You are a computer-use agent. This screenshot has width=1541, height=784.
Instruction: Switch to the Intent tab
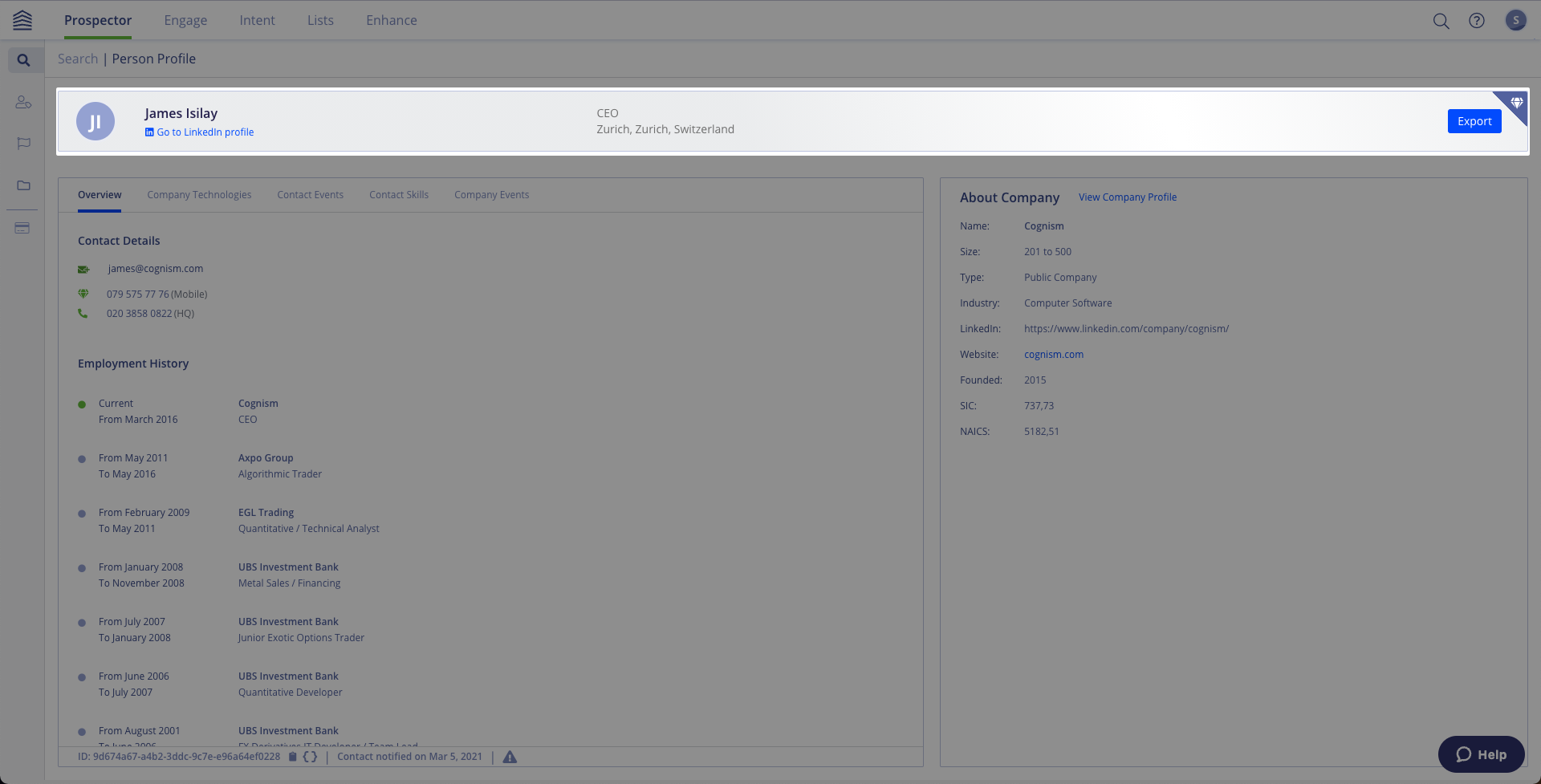257,20
